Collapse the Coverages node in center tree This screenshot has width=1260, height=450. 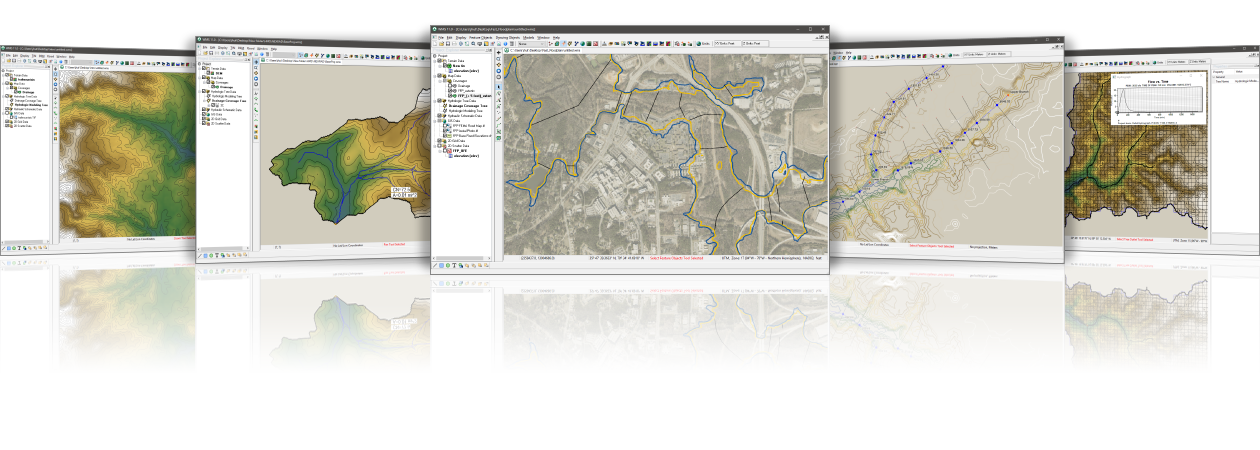(x=440, y=81)
